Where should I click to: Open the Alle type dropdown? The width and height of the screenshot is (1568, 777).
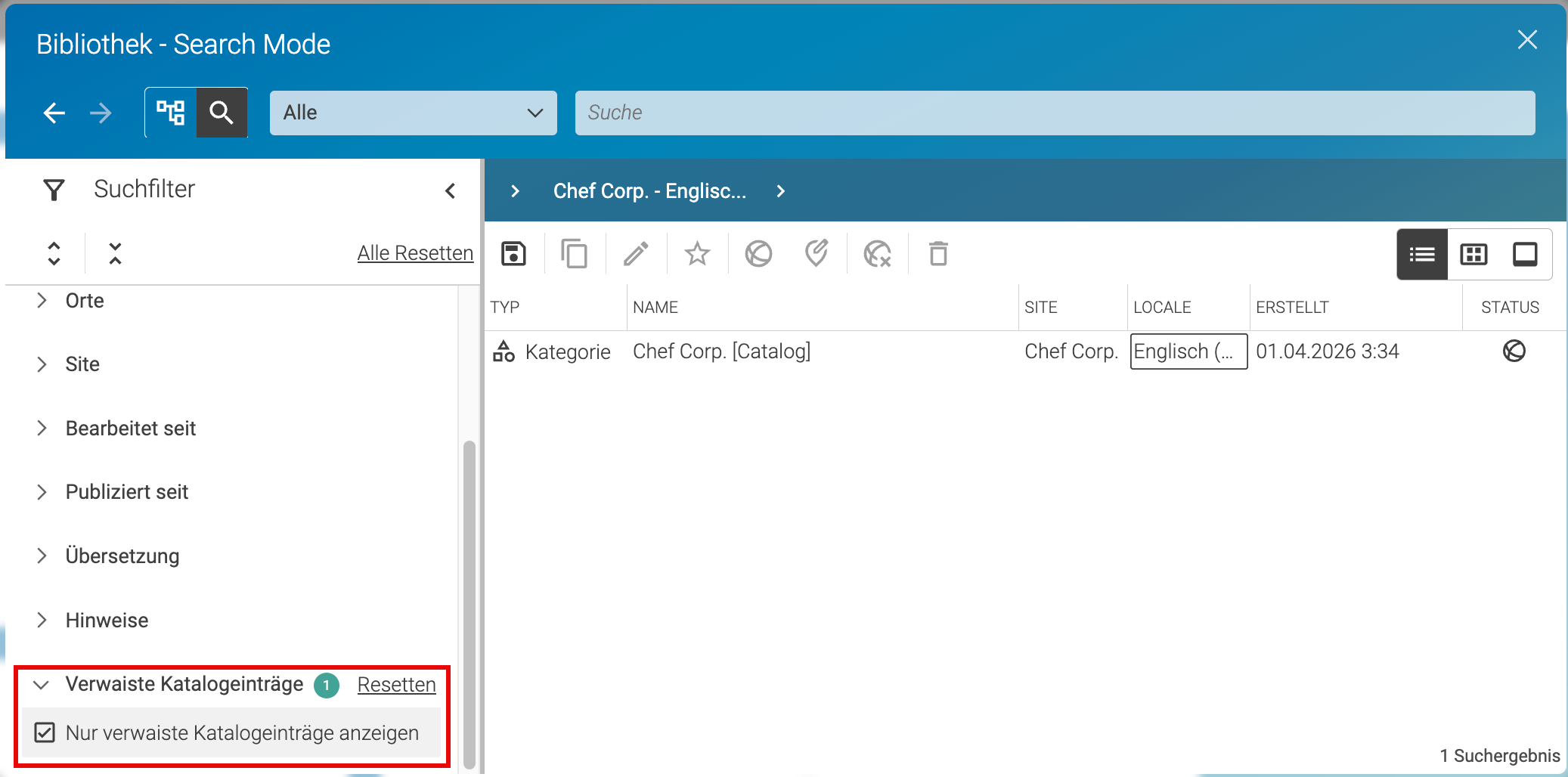pos(414,113)
